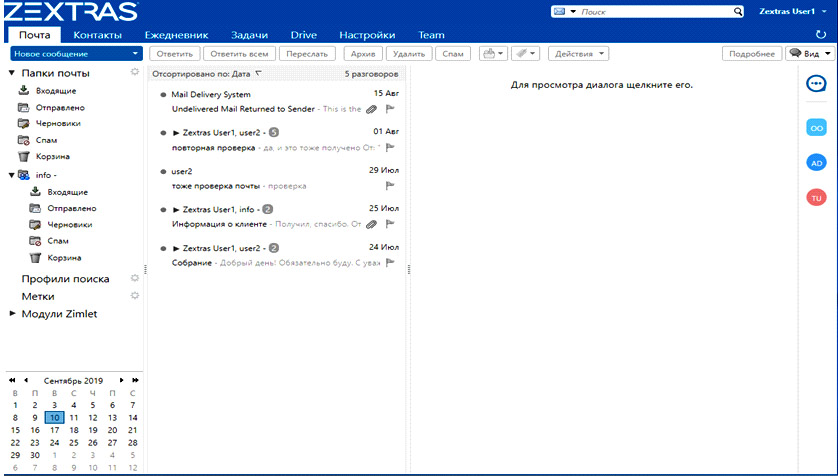Open Отправлено under info account
The image size is (838, 476).
(72, 208)
